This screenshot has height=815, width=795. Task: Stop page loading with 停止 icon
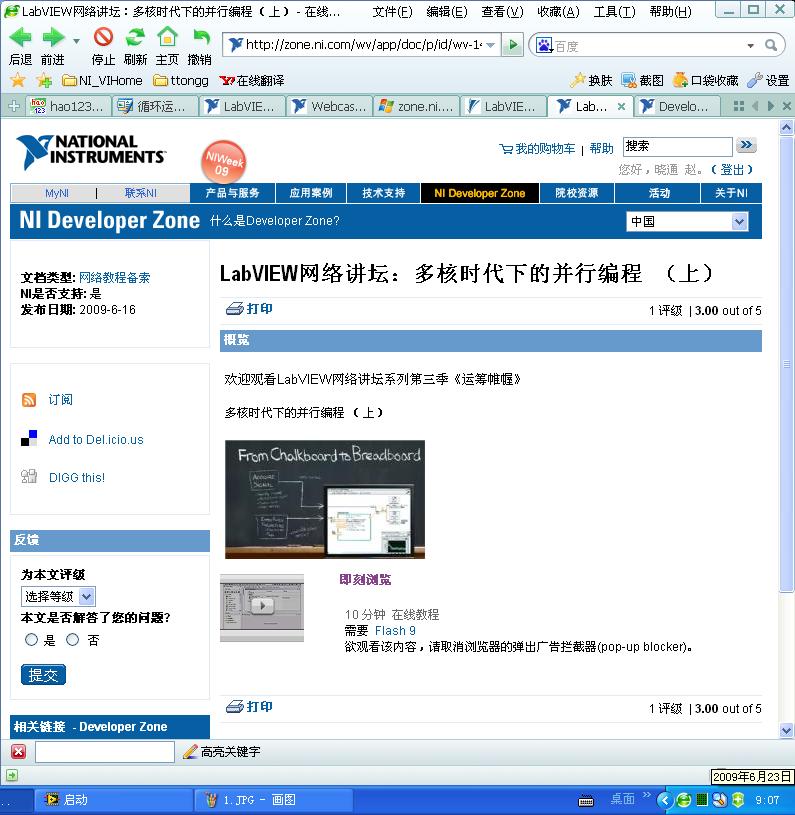point(103,37)
